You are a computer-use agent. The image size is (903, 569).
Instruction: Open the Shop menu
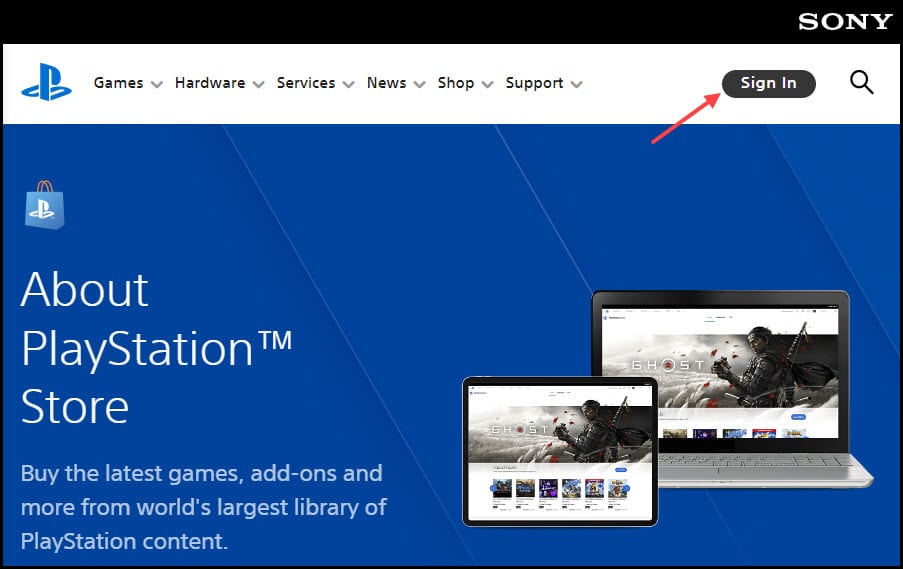pos(456,83)
